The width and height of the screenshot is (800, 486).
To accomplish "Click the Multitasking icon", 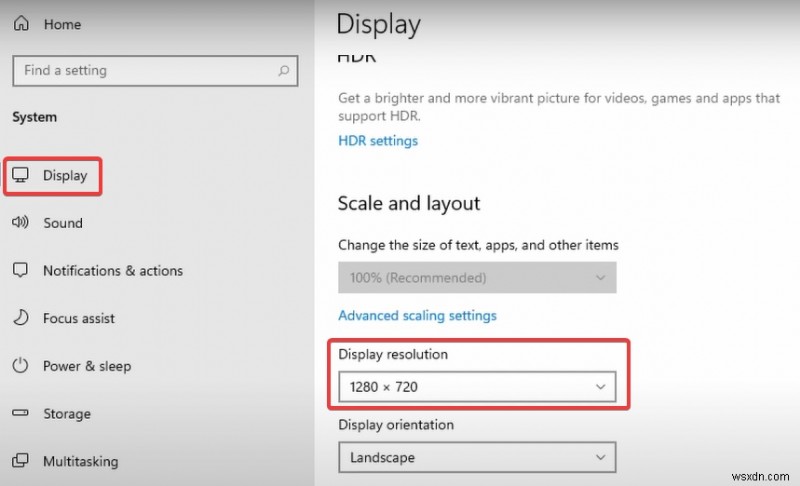I will 20,461.
